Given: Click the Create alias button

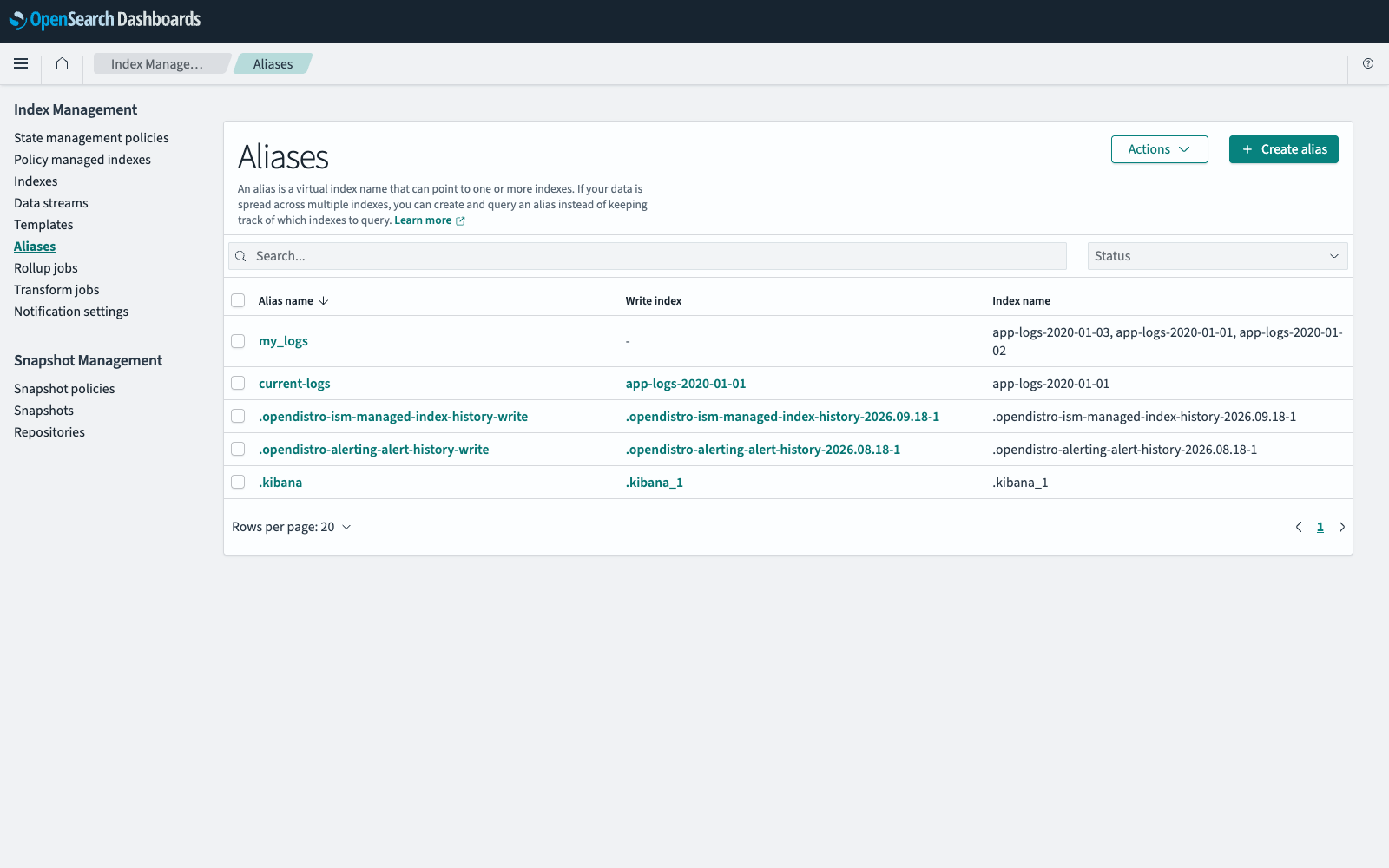Looking at the screenshot, I should [x=1284, y=149].
